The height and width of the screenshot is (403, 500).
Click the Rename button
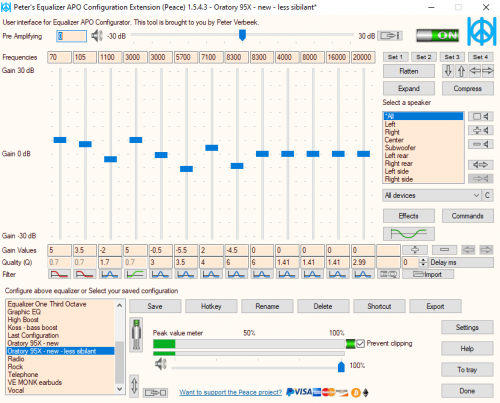(x=267, y=306)
